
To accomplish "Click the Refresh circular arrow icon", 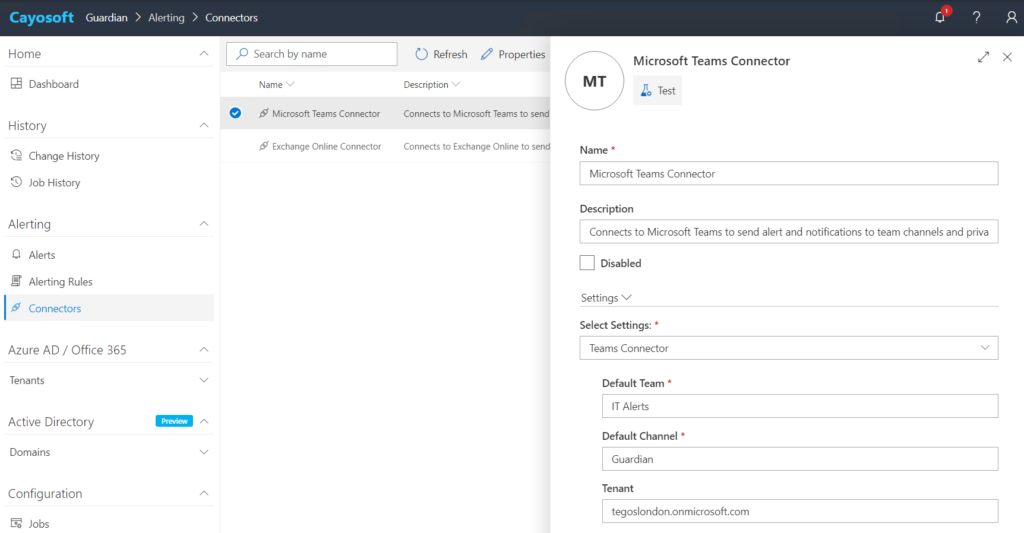I will (x=421, y=54).
